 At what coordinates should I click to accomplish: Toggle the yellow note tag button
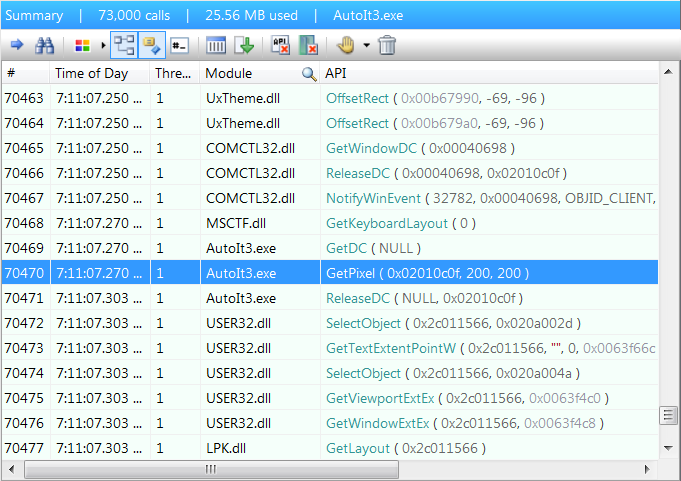click(x=152, y=45)
